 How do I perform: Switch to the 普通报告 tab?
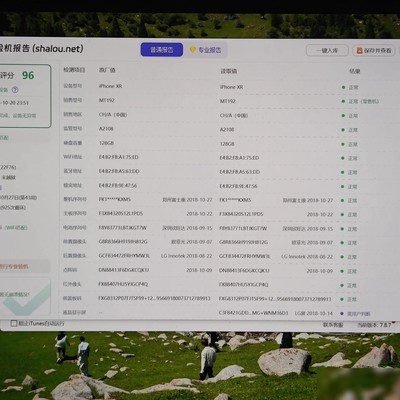(x=162, y=50)
